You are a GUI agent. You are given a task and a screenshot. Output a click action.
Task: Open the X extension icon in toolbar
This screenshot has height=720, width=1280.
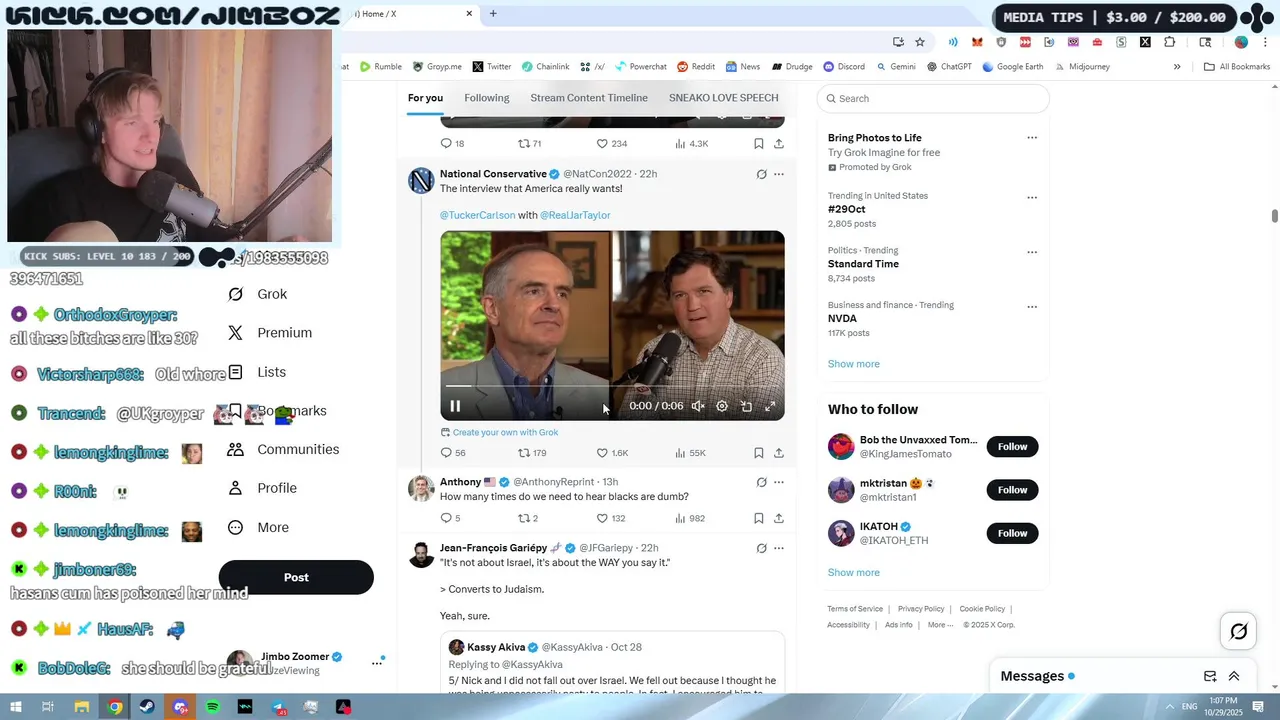pos(1145,42)
